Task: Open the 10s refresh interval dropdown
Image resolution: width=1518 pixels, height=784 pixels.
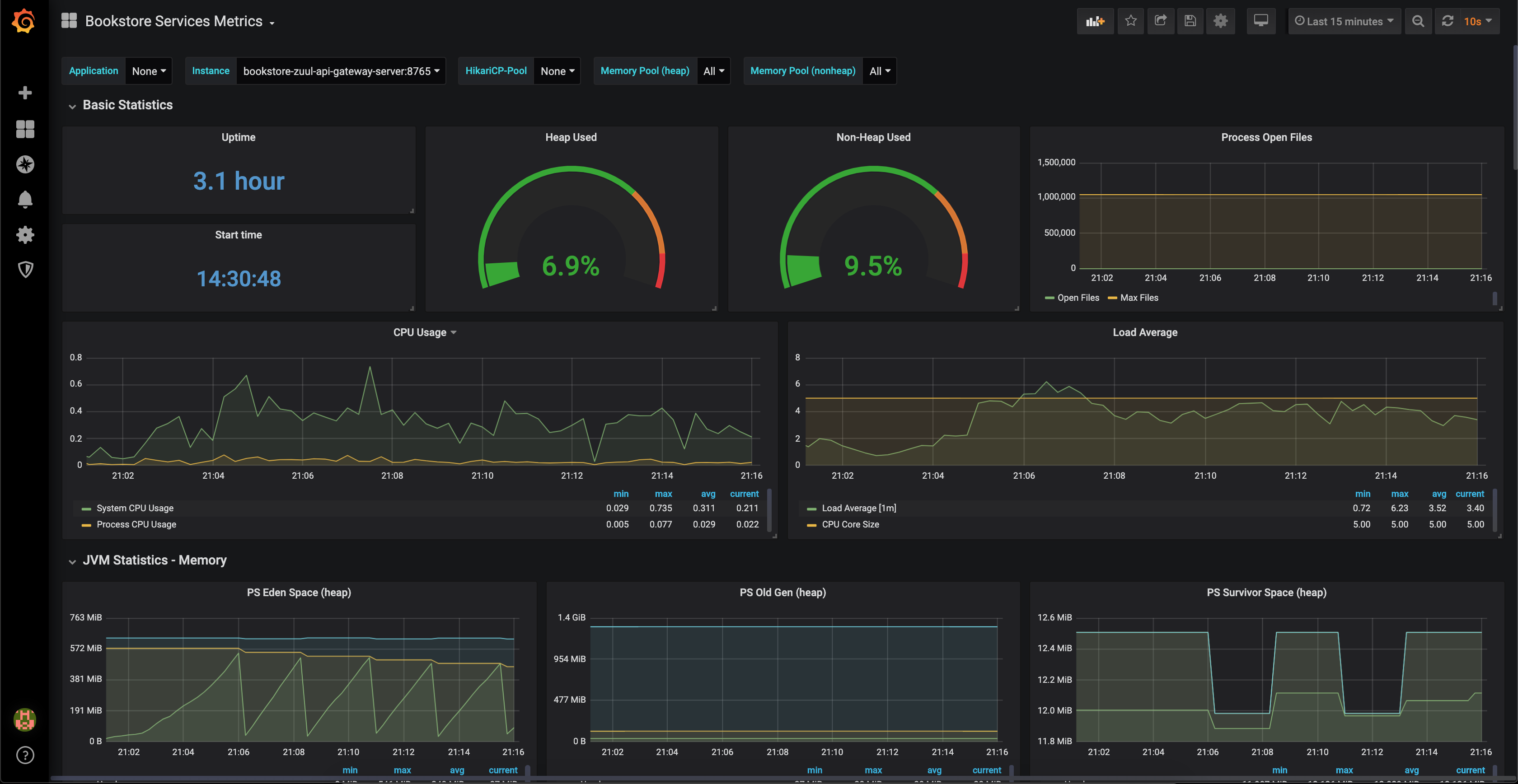Action: coord(1479,21)
